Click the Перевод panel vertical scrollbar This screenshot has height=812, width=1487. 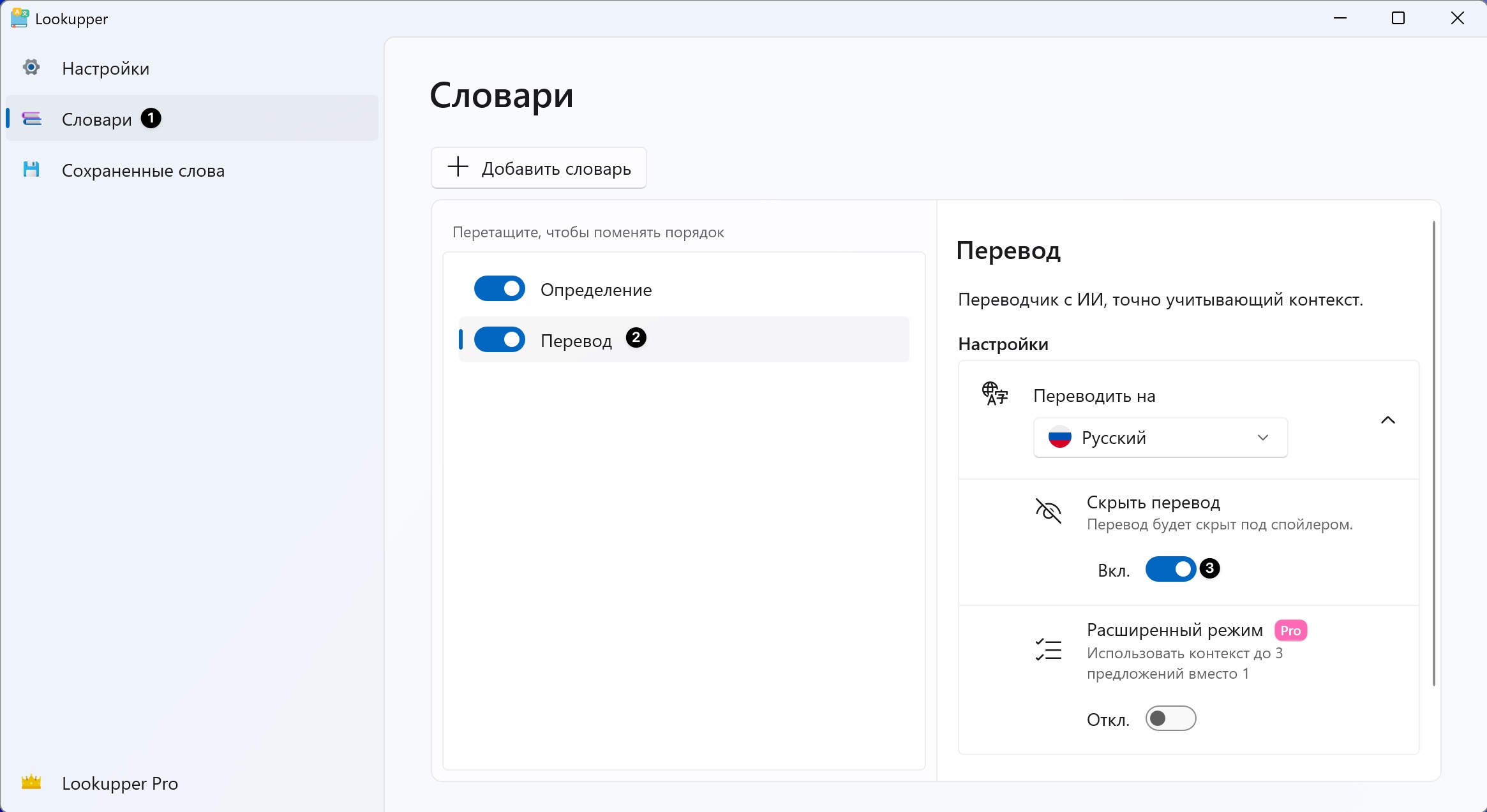point(1433,453)
